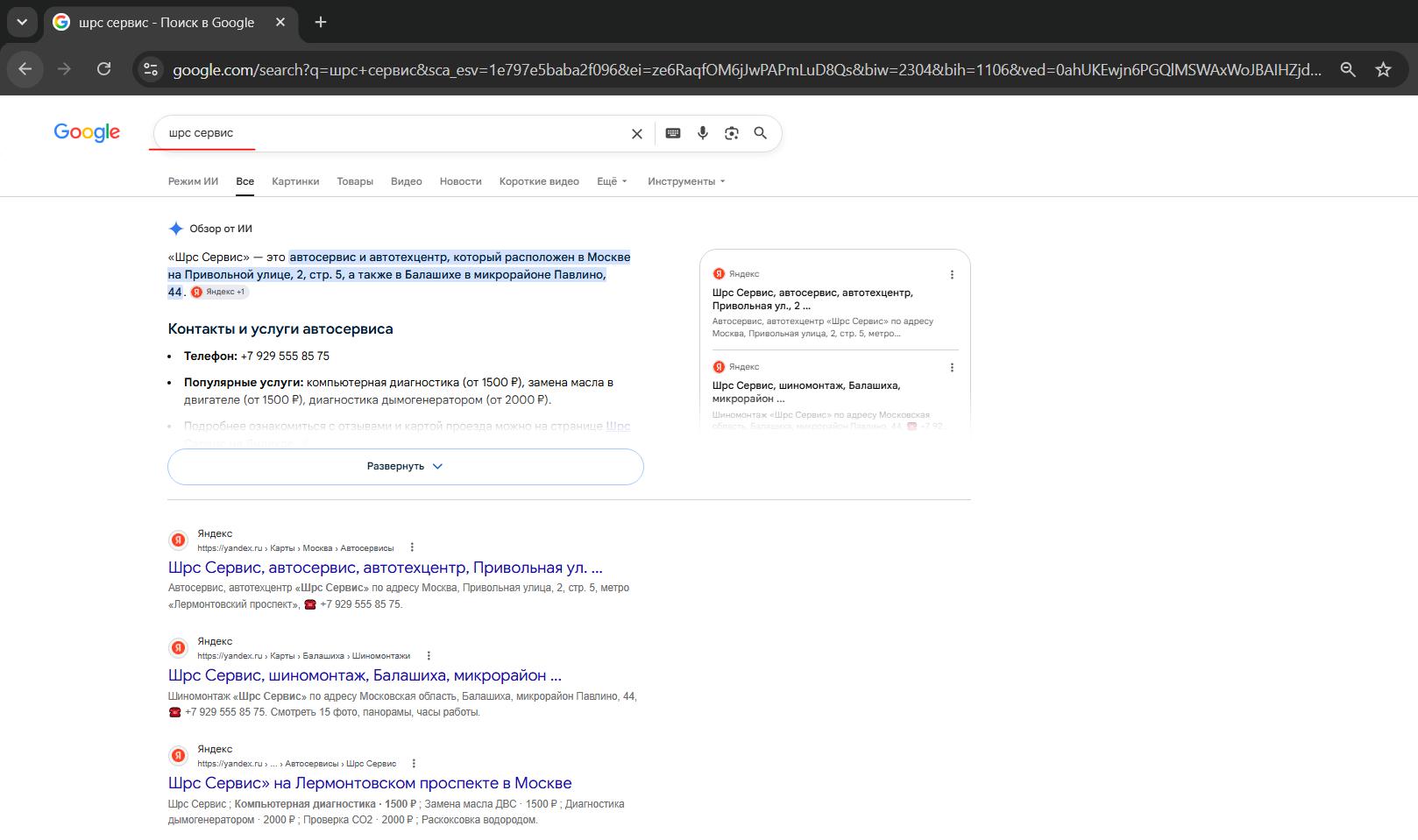Open result "Шрс Сервис, шиномонтаж, Балашиха, микрорайон"
Viewport: 1418px width, 840px height.
coord(365,675)
